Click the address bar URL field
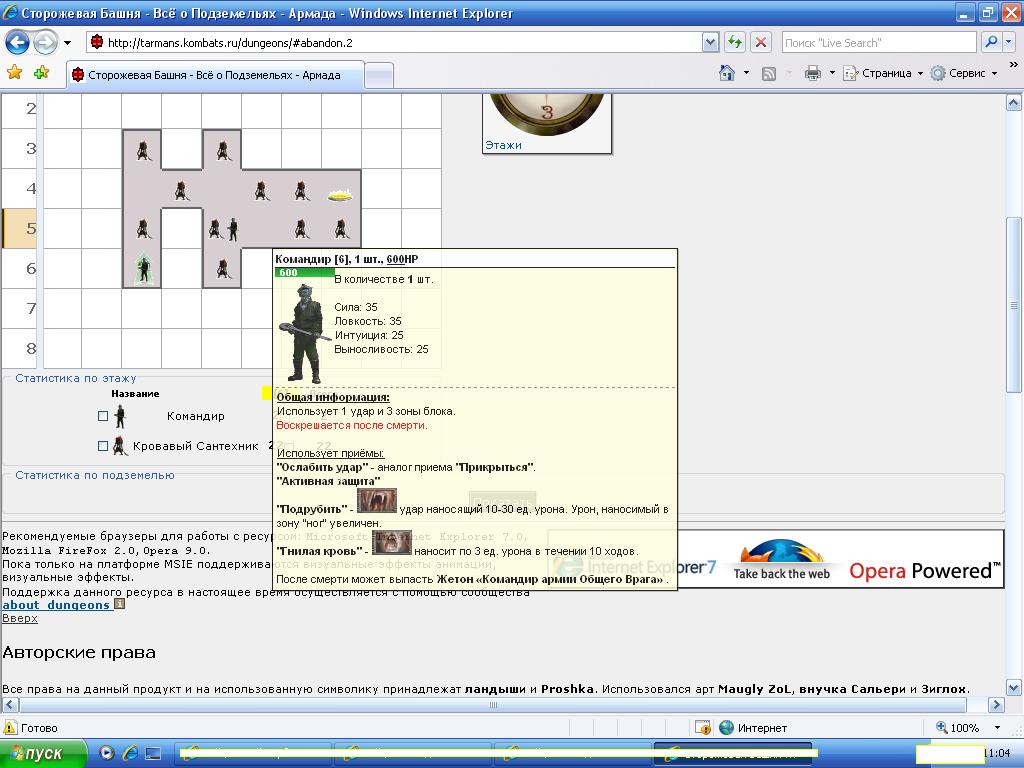Screen dimensions: 1024x768 [394, 43]
